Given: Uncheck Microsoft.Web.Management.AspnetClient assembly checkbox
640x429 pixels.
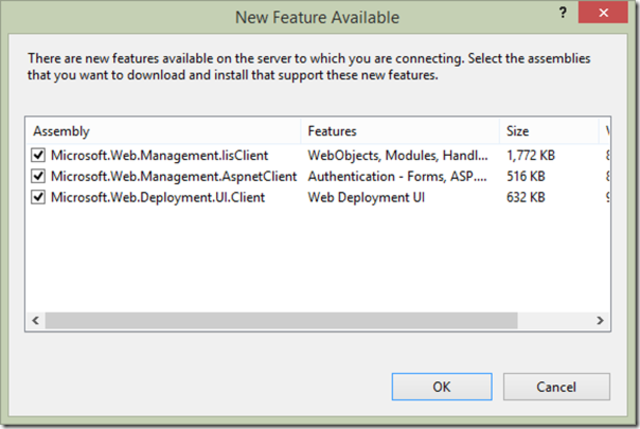Looking at the screenshot, I should [x=38, y=176].
